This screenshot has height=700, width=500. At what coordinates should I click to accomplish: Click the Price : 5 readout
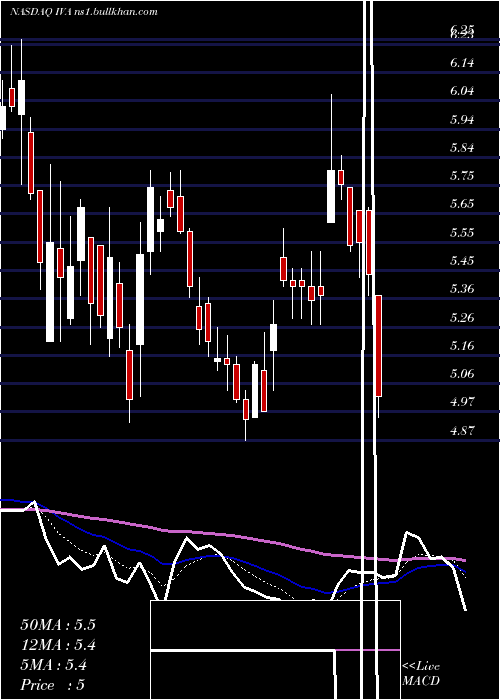[x=52, y=685]
